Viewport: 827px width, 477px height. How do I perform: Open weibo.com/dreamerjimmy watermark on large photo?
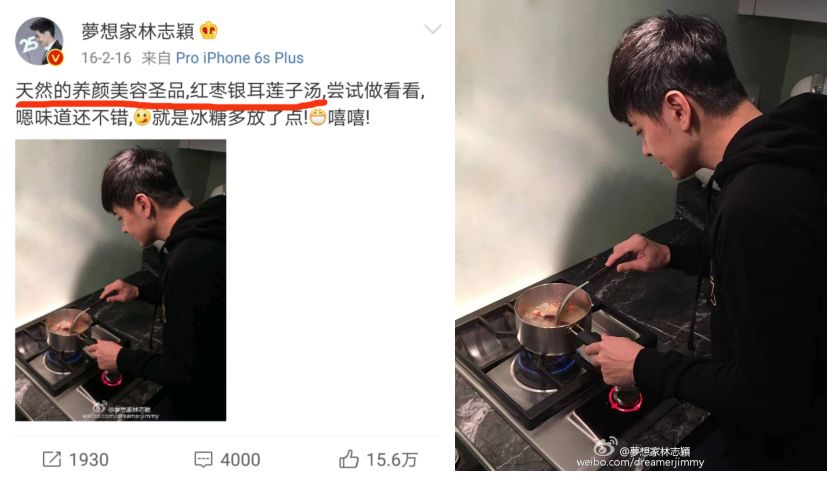640,462
